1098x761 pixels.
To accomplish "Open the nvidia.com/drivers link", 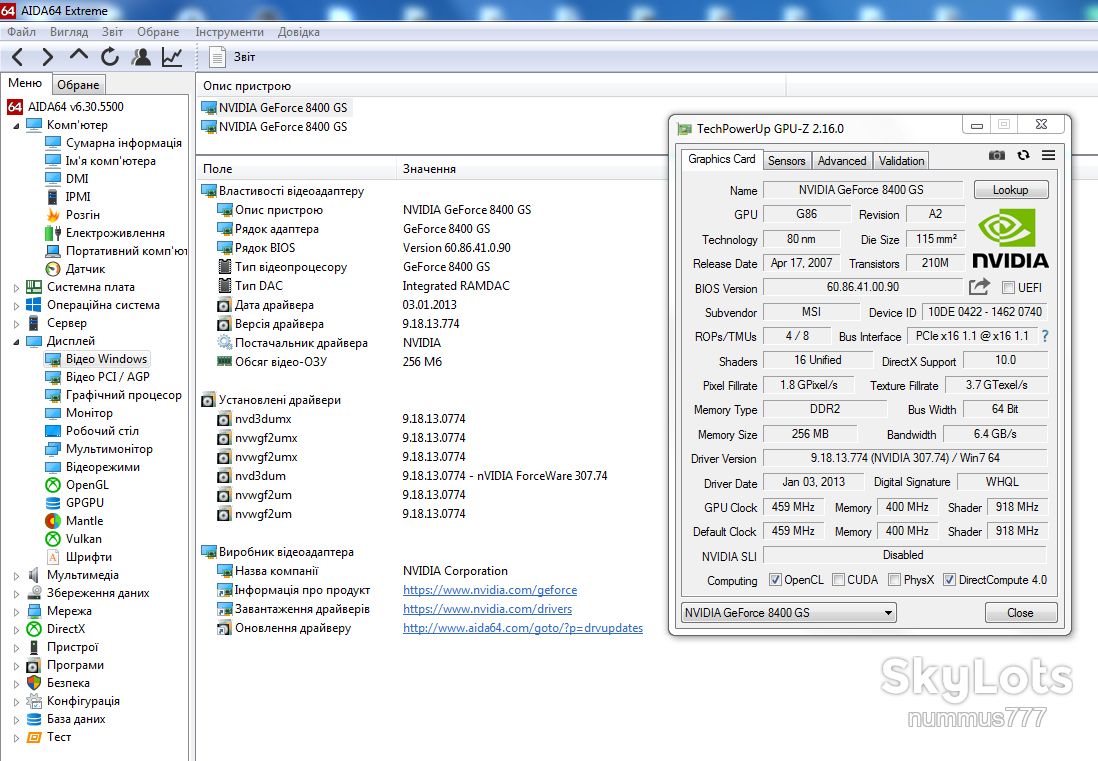I will (x=487, y=609).
